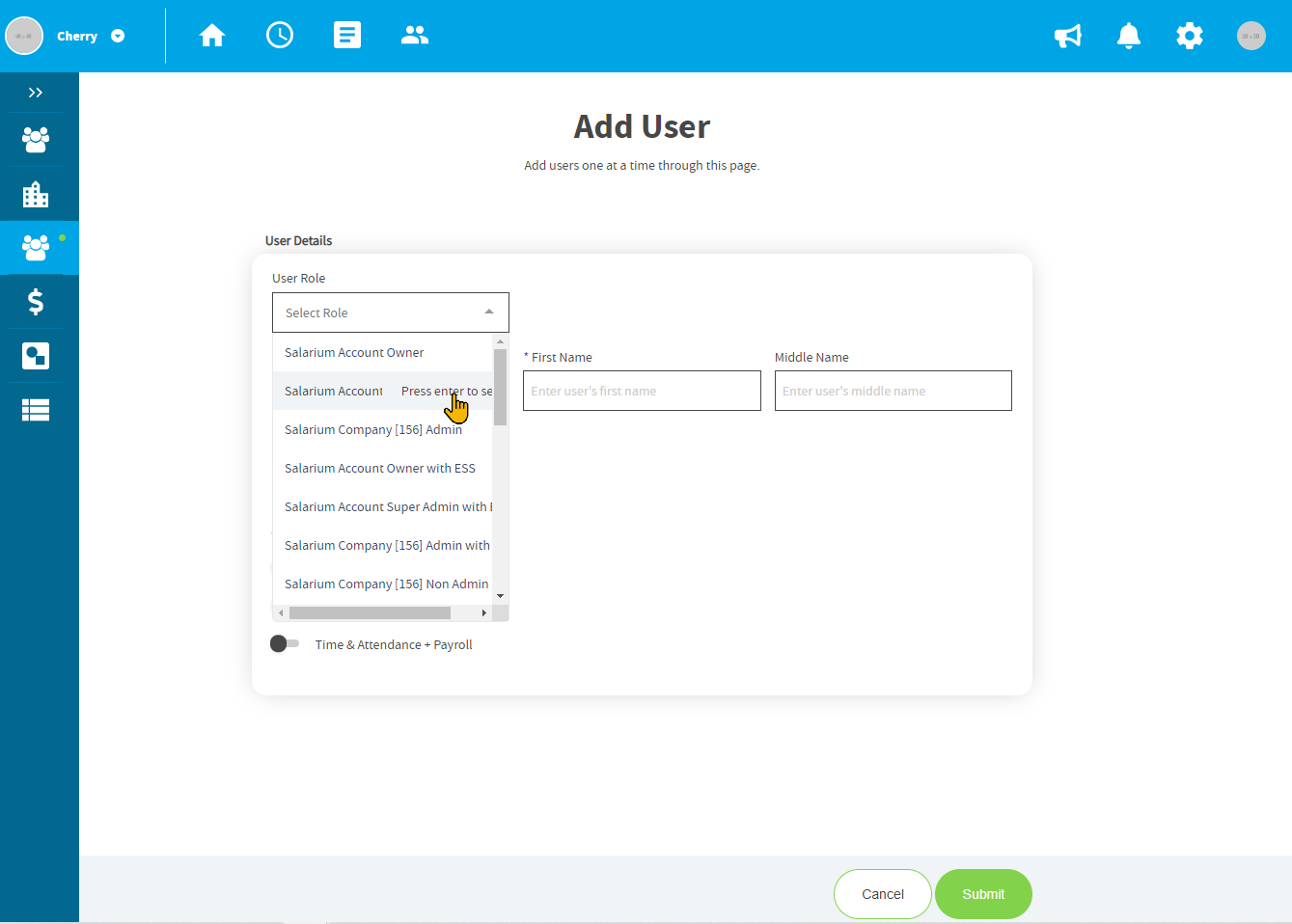Open the gear settings icon
Viewport: 1292px width, 924px height.
[1190, 36]
